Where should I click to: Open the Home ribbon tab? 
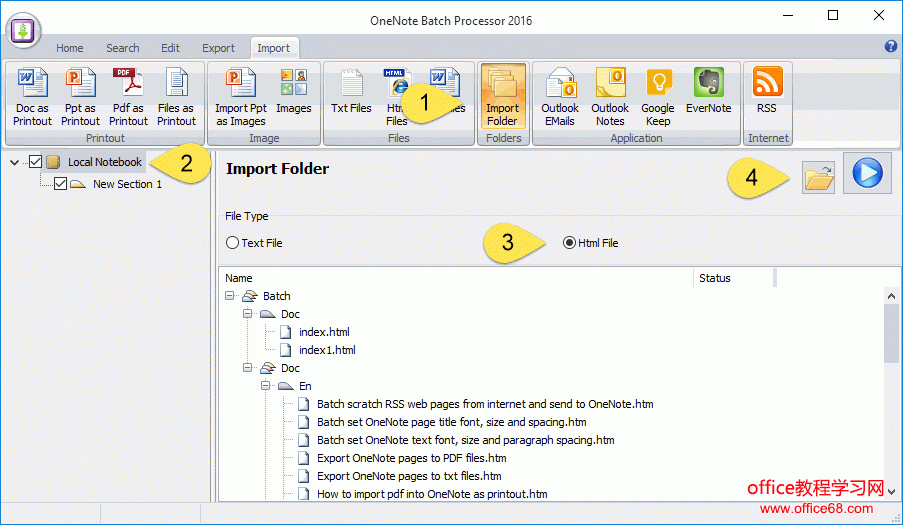pos(70,48)
